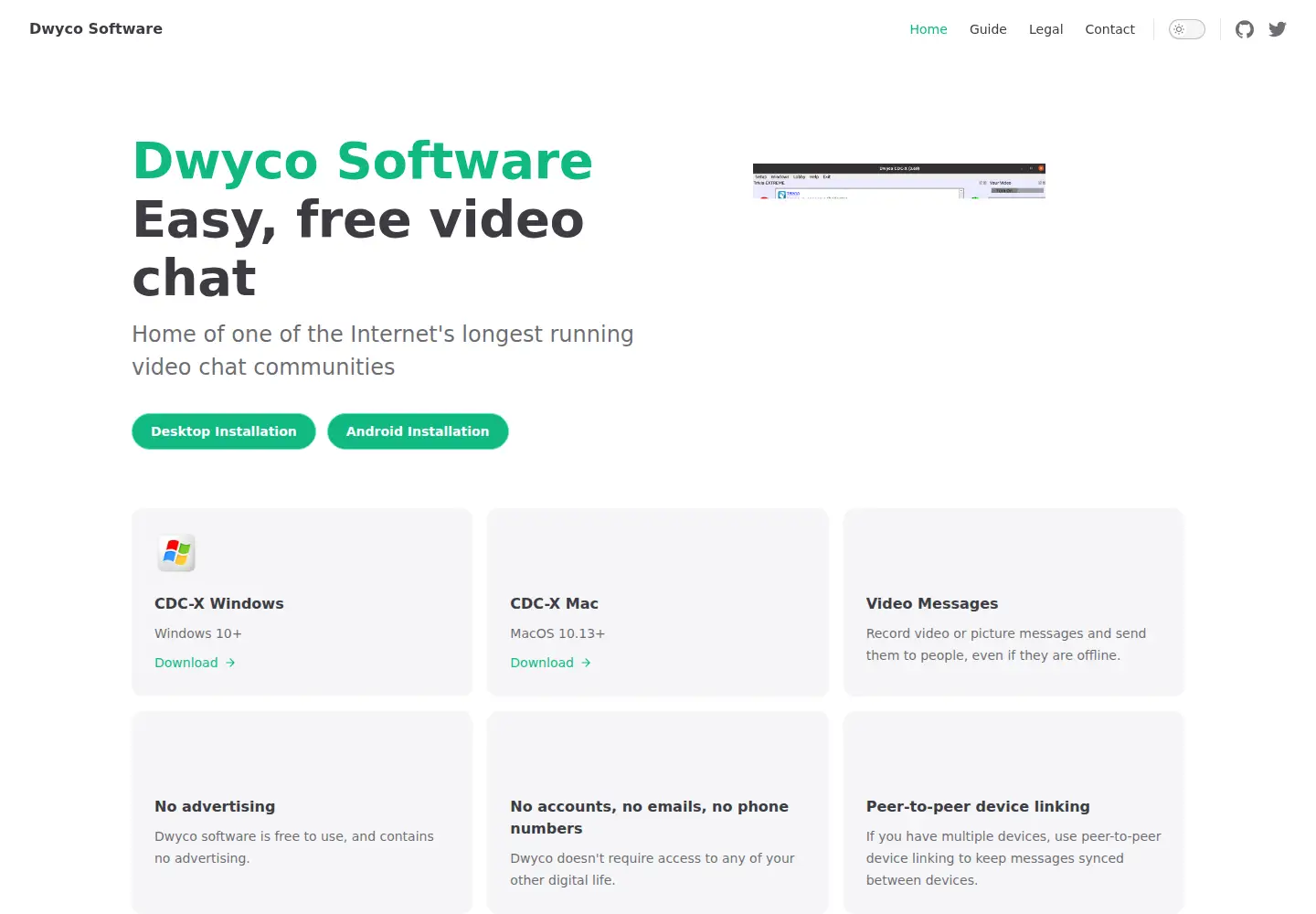Click the 'Easy, free video chat' headline

click(358, 248)
